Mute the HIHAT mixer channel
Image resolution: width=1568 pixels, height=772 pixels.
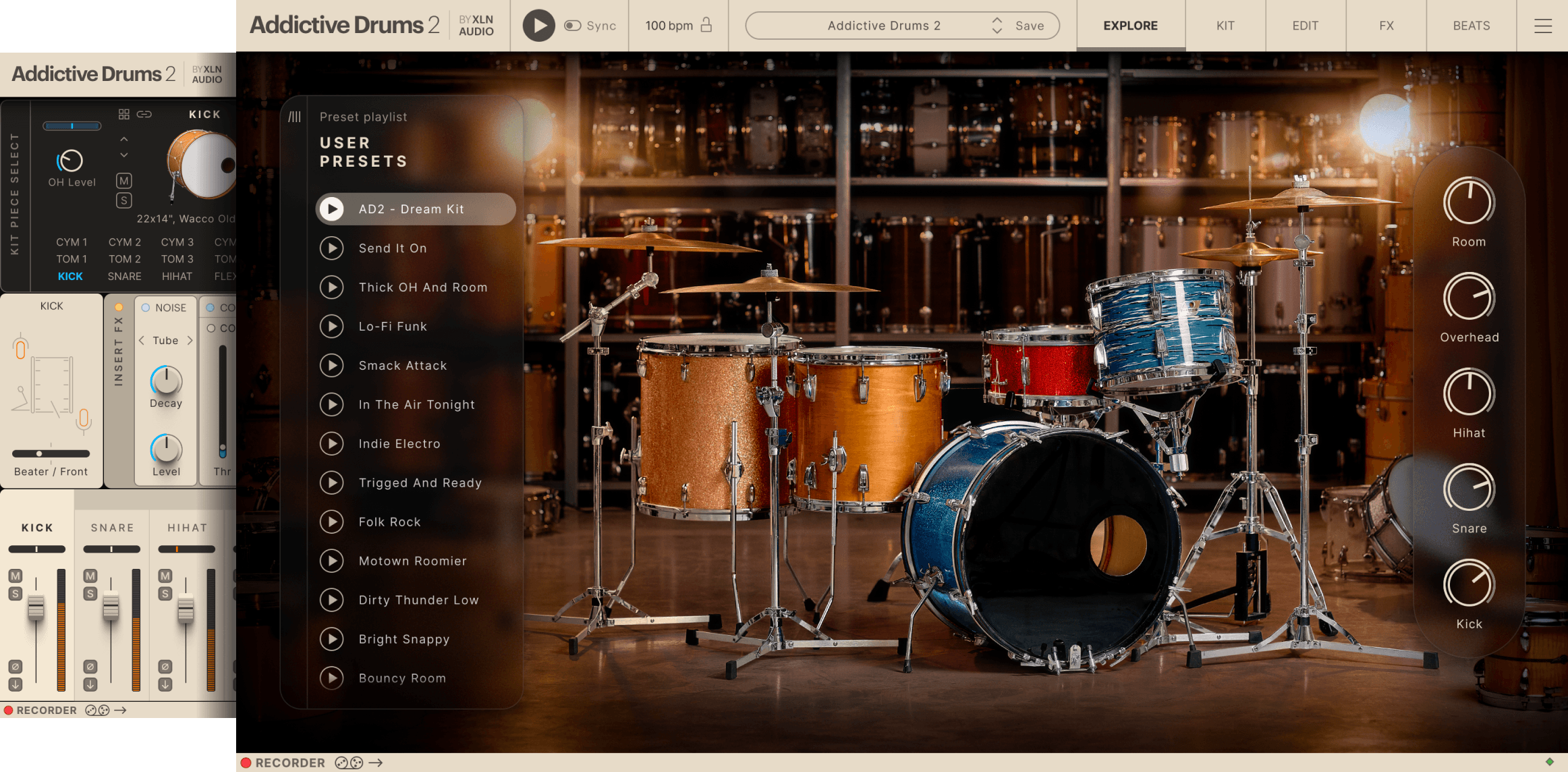coord(165,576)
